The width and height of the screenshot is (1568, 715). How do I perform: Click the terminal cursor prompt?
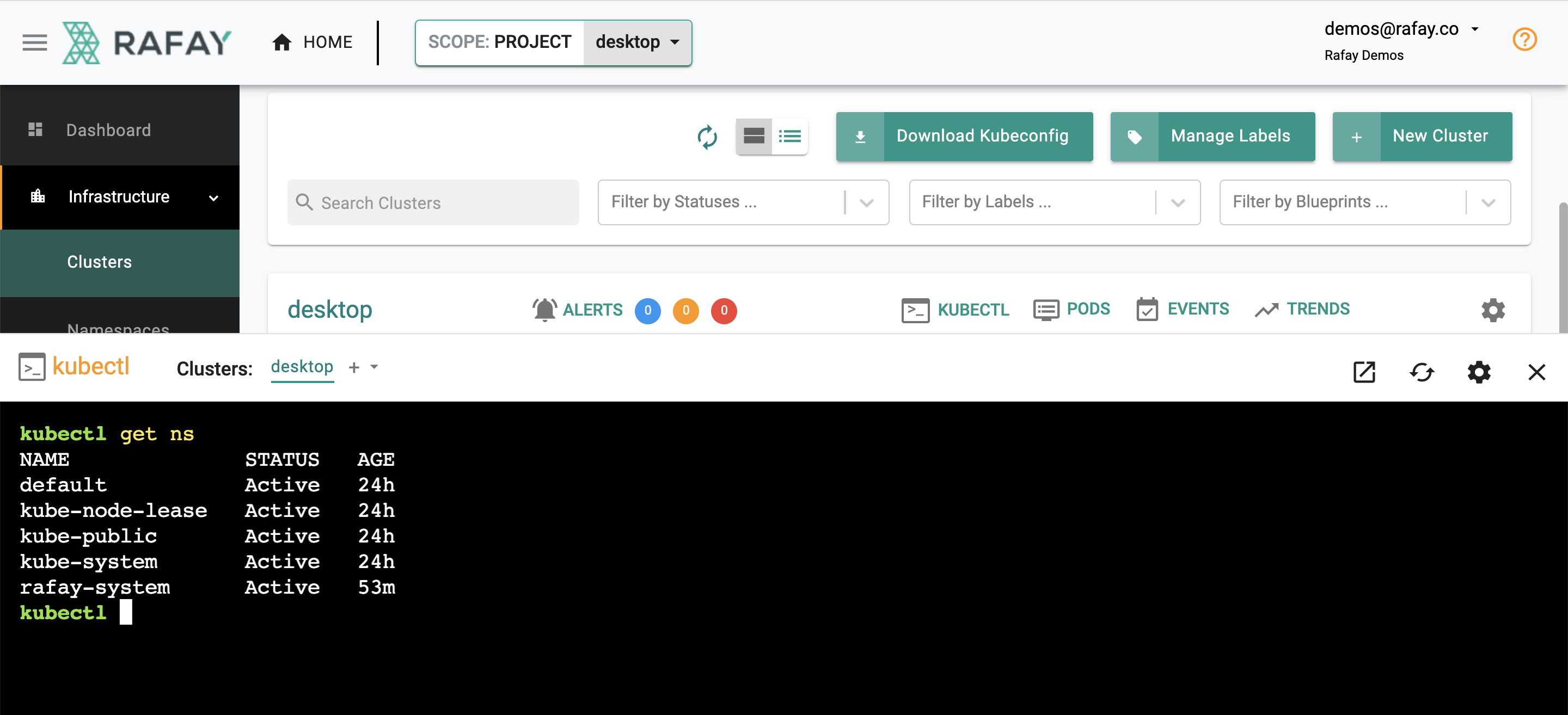tap(125, 612)
